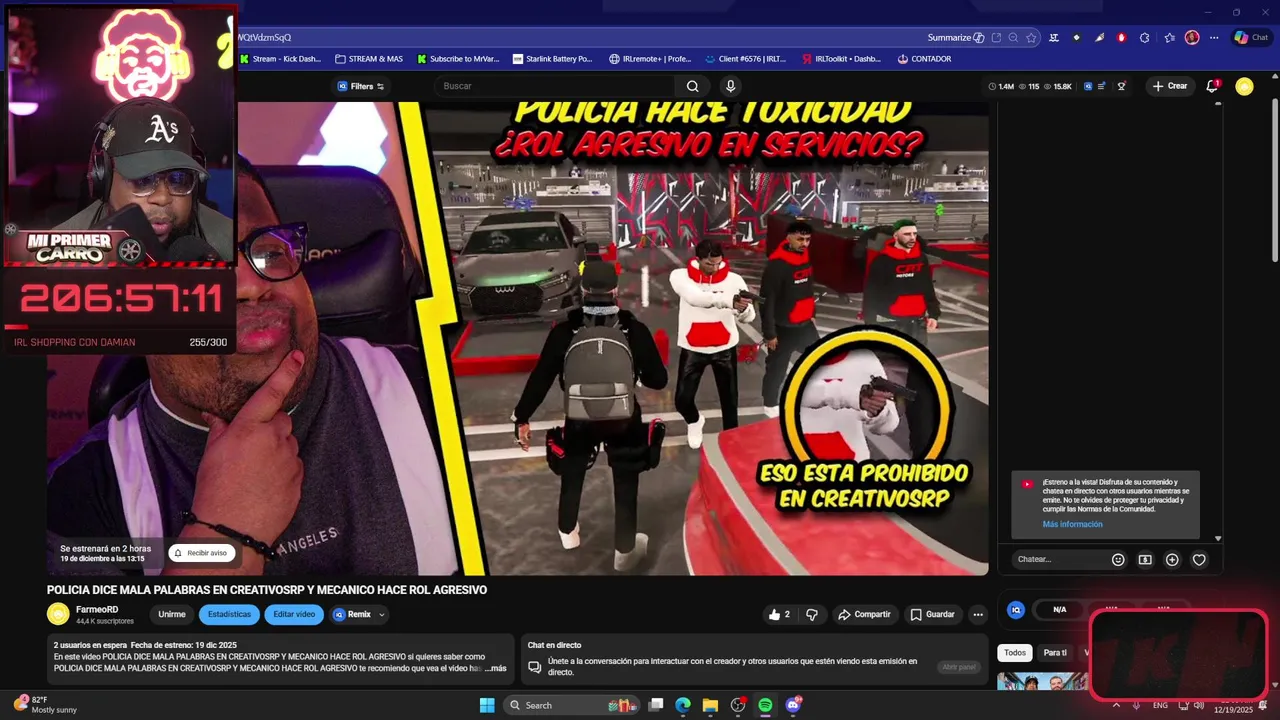
Task: Toggle Recibir aviso notification reminder
Action: tap(201, 553)
